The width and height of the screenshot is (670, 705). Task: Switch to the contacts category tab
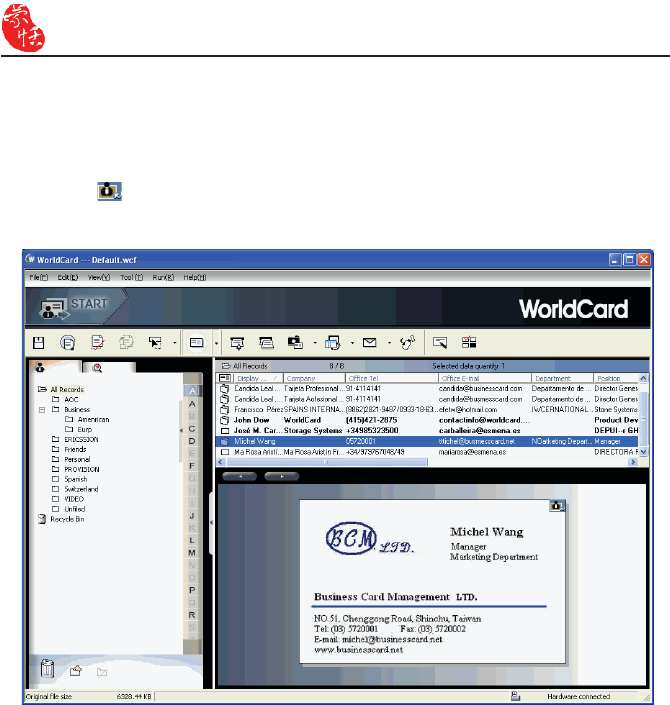(55, 367)
